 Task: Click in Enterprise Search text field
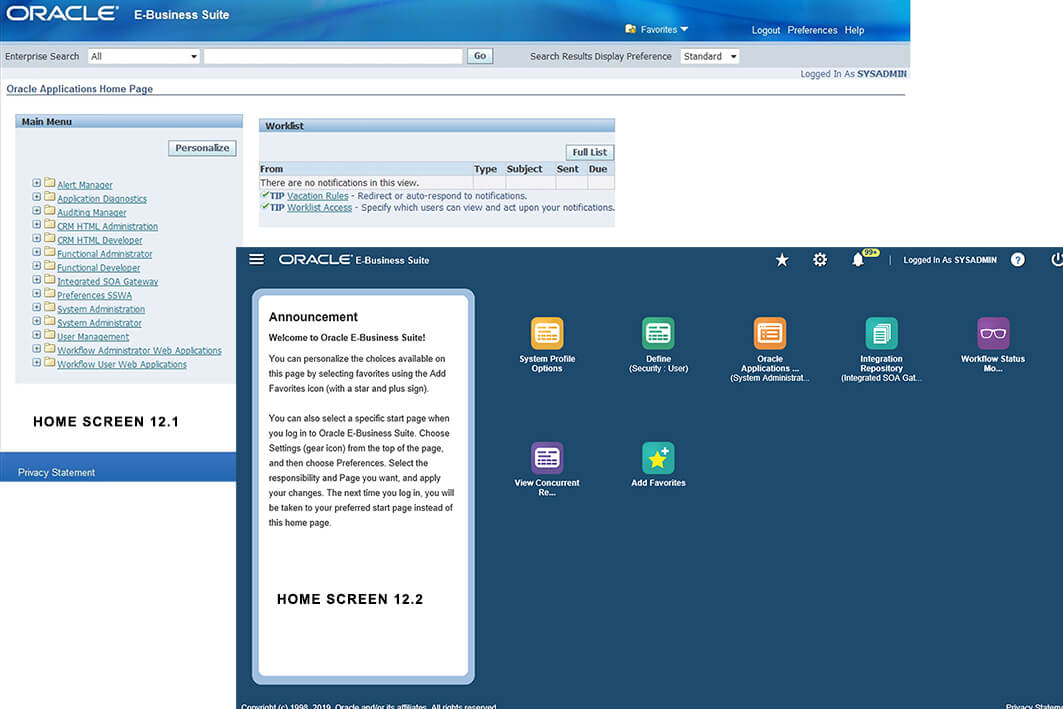pos(333,56)
